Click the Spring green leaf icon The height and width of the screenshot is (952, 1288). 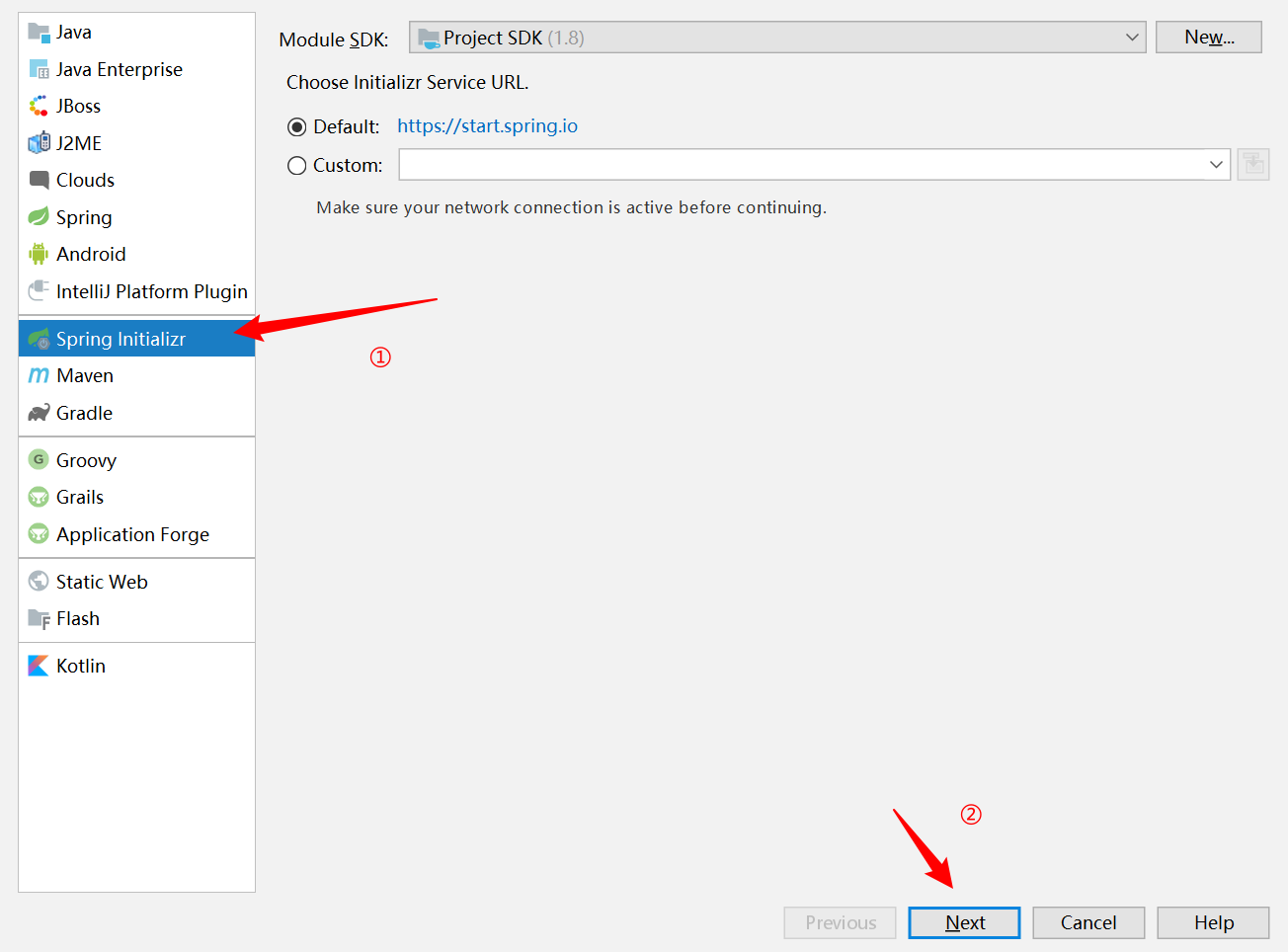pyautogui.click(x=39, y=217)
